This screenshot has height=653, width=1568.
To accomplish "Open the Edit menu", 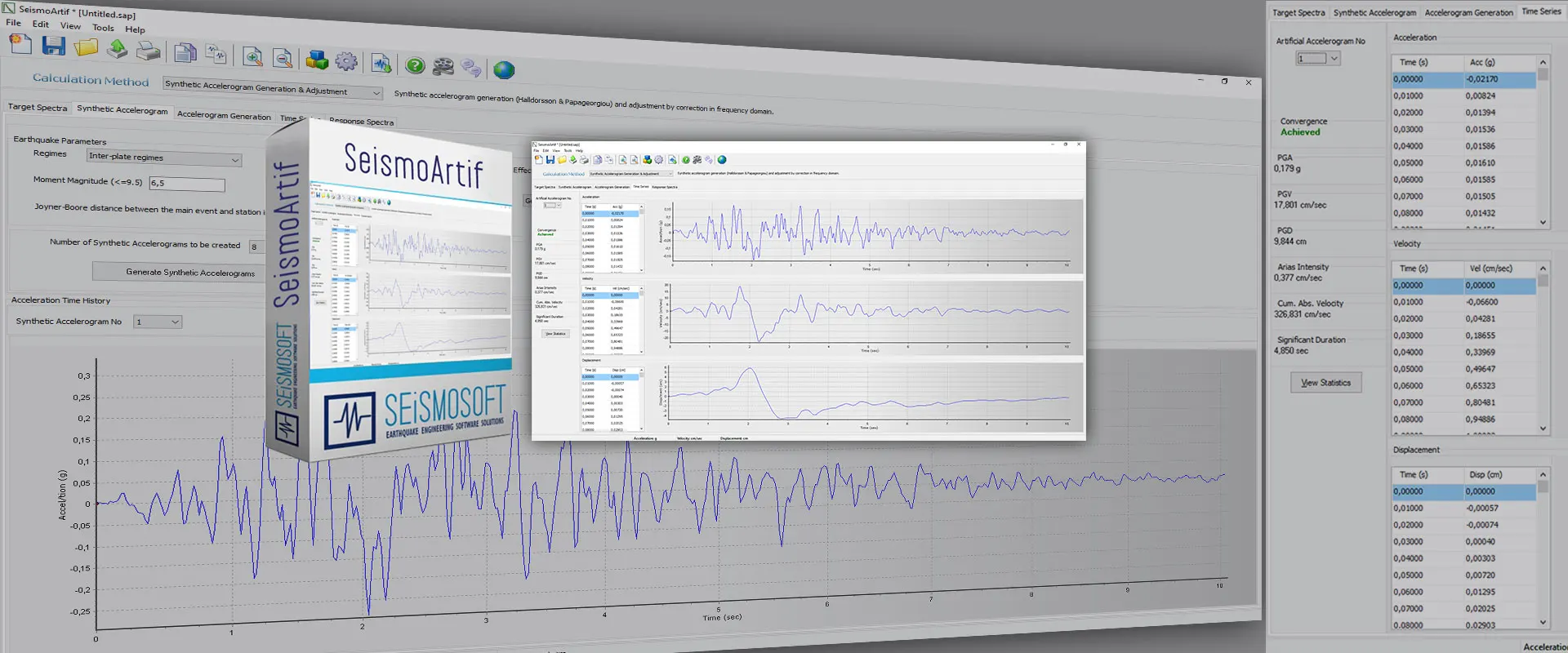I will click(41, 24).
